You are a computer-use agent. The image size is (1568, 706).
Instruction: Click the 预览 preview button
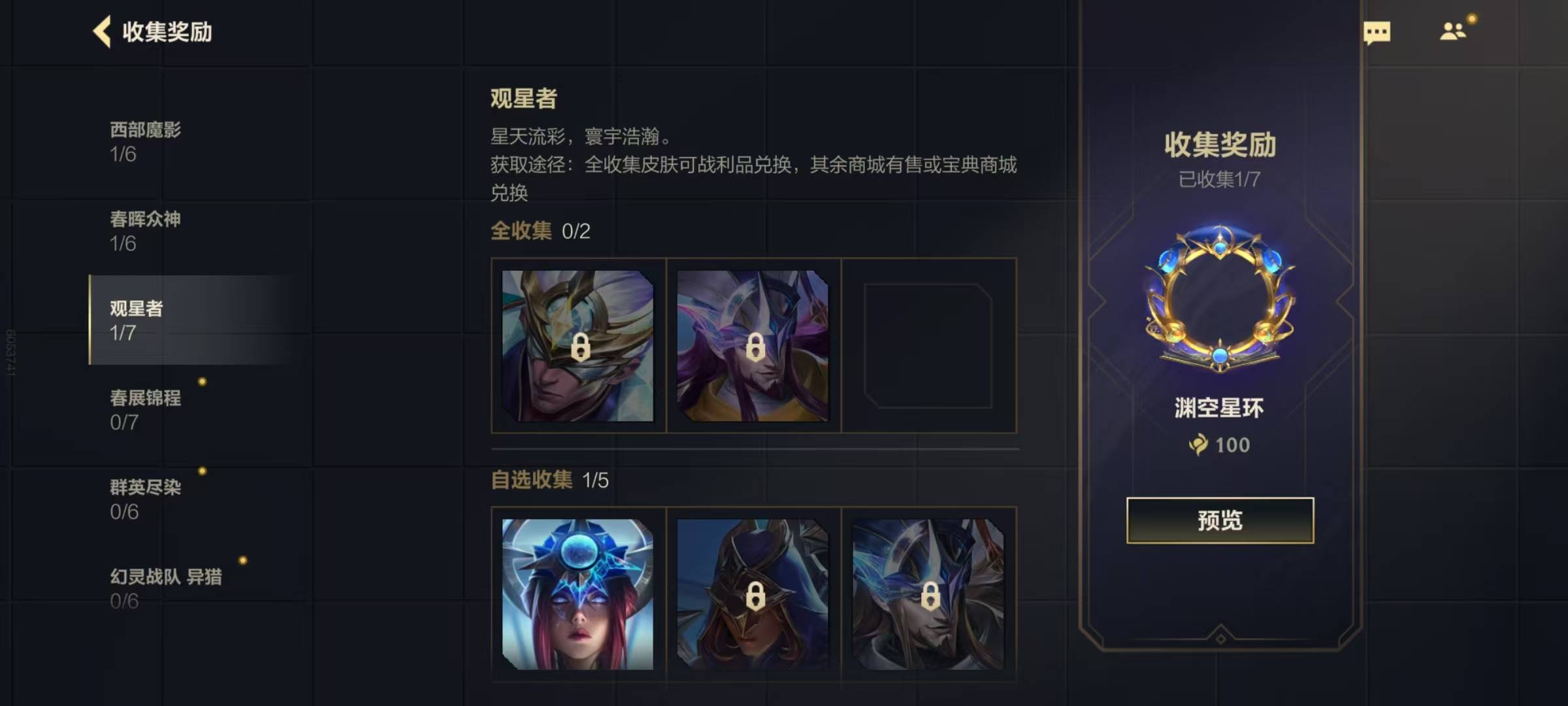(1220, 520)
